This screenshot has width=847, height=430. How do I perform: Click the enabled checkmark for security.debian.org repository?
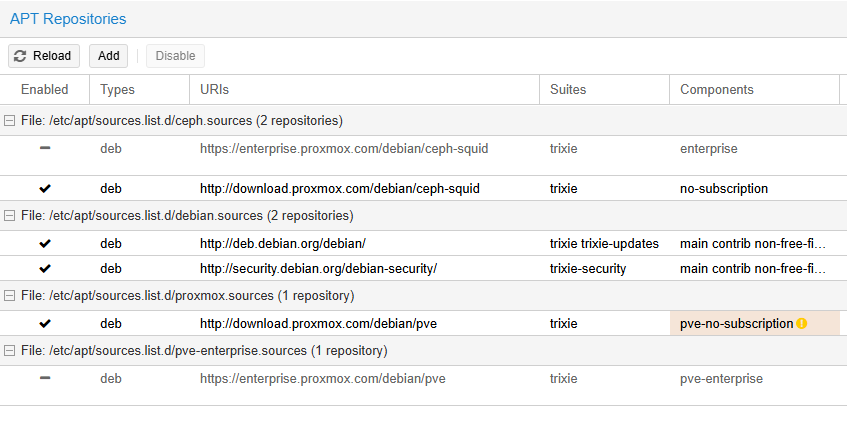[x=45, y=268]
